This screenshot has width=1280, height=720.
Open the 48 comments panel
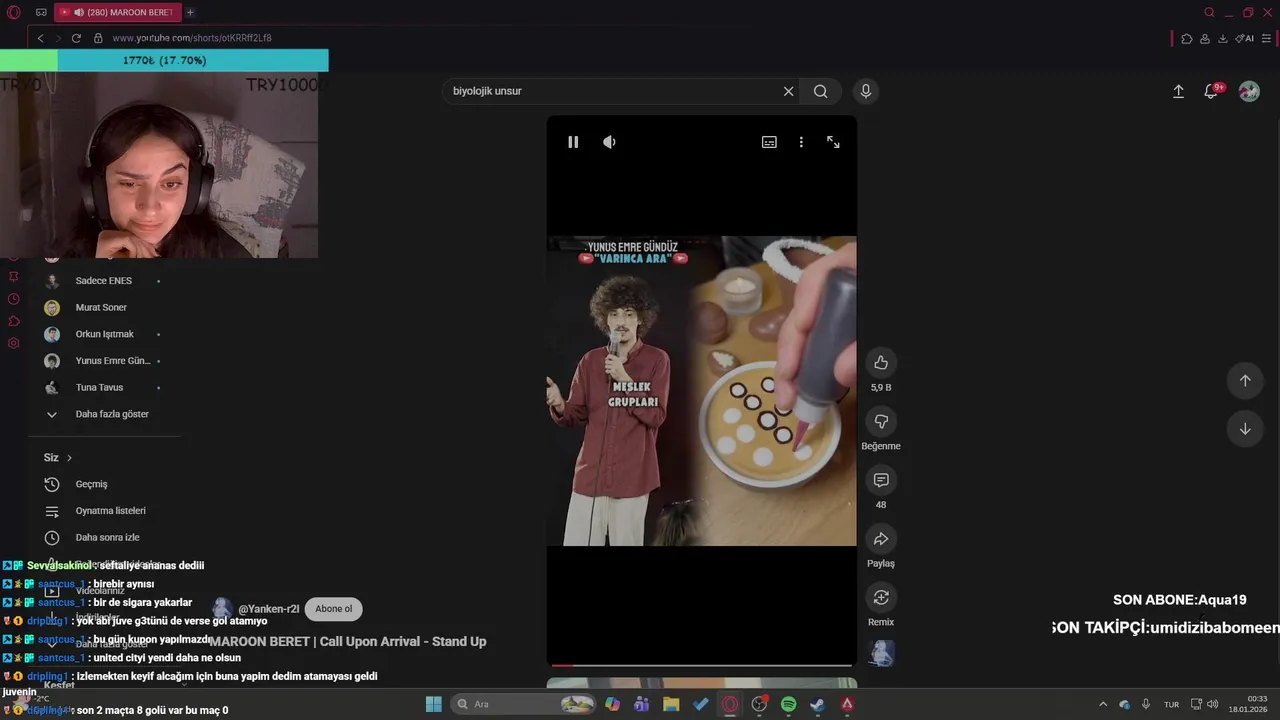tap(881, 481)
